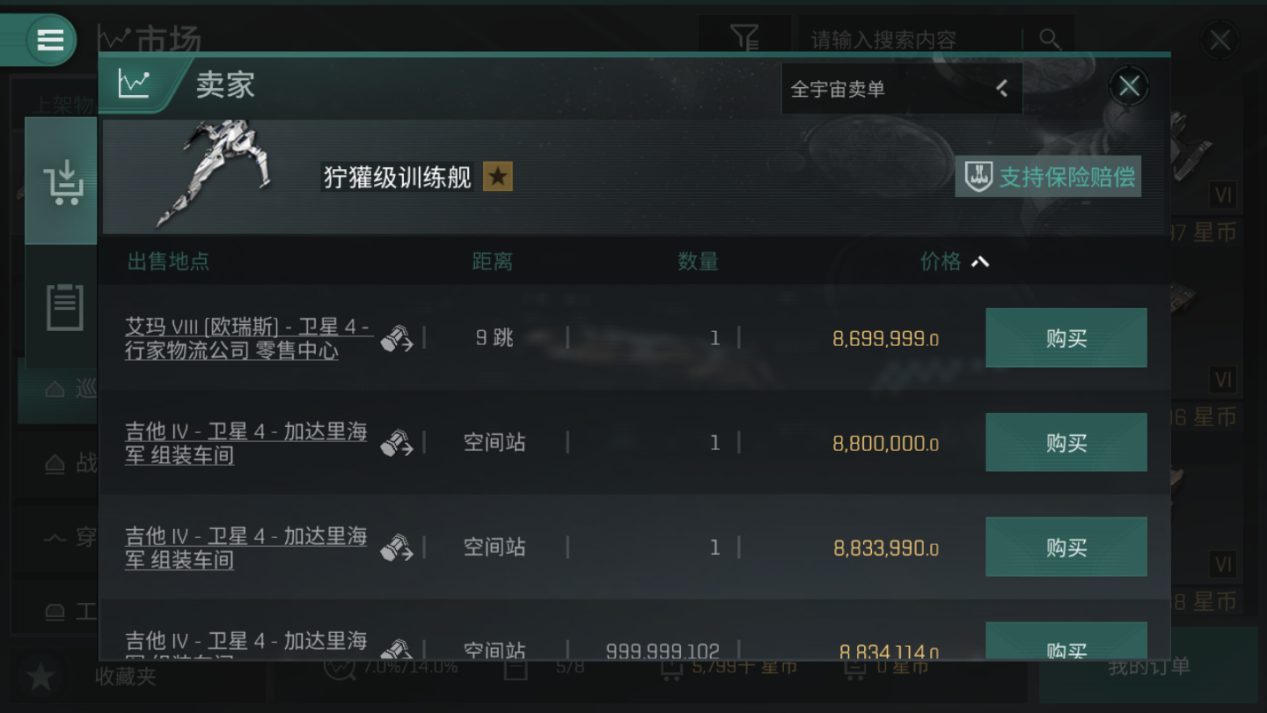Open 支持保险赔偿 insurance info
This screenshot has height=713, width=1267.
point(1048,177)
